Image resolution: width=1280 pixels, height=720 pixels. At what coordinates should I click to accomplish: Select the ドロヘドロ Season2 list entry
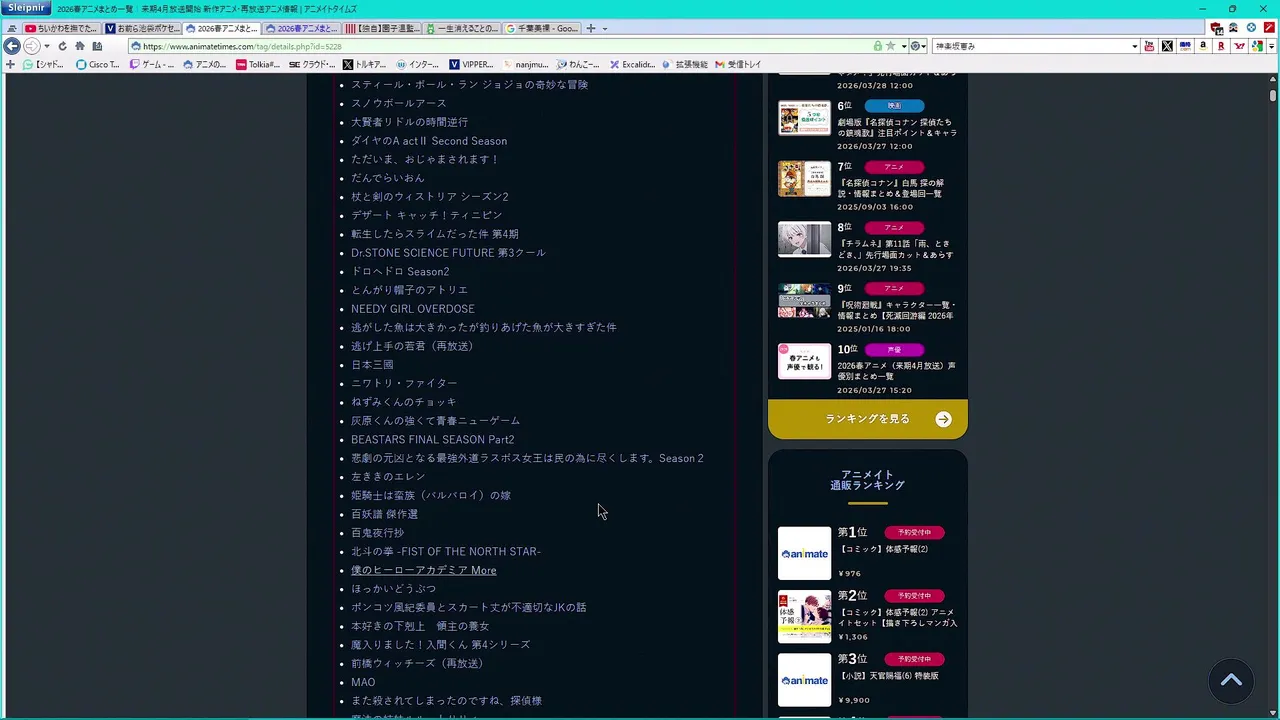400,272
